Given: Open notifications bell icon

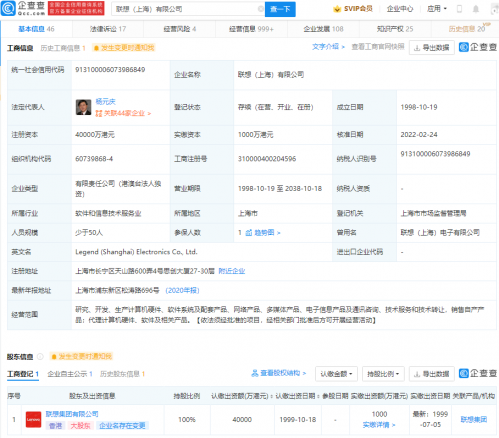Looking at the screenshot, I should (476, 9).
